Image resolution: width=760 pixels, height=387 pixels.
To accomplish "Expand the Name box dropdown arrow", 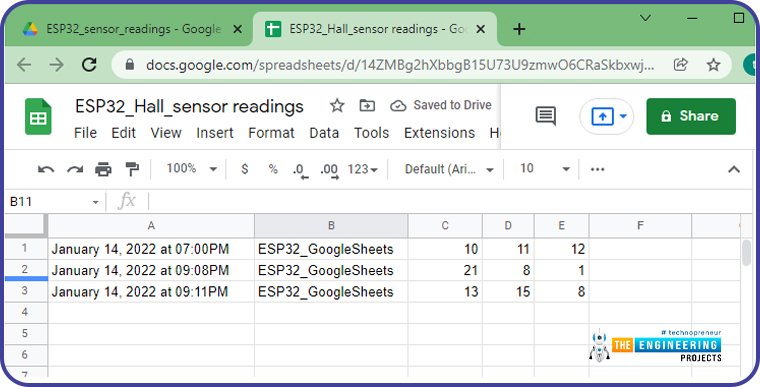I will coord(95,202).
